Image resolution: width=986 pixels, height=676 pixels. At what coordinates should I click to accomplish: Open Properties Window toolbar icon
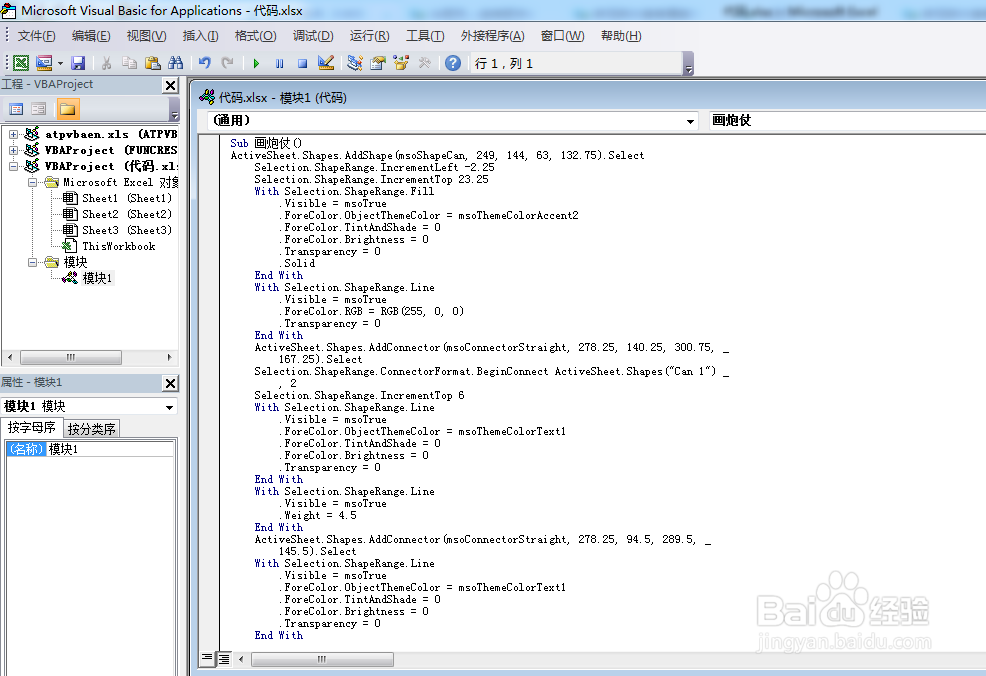tap(378, 63)
